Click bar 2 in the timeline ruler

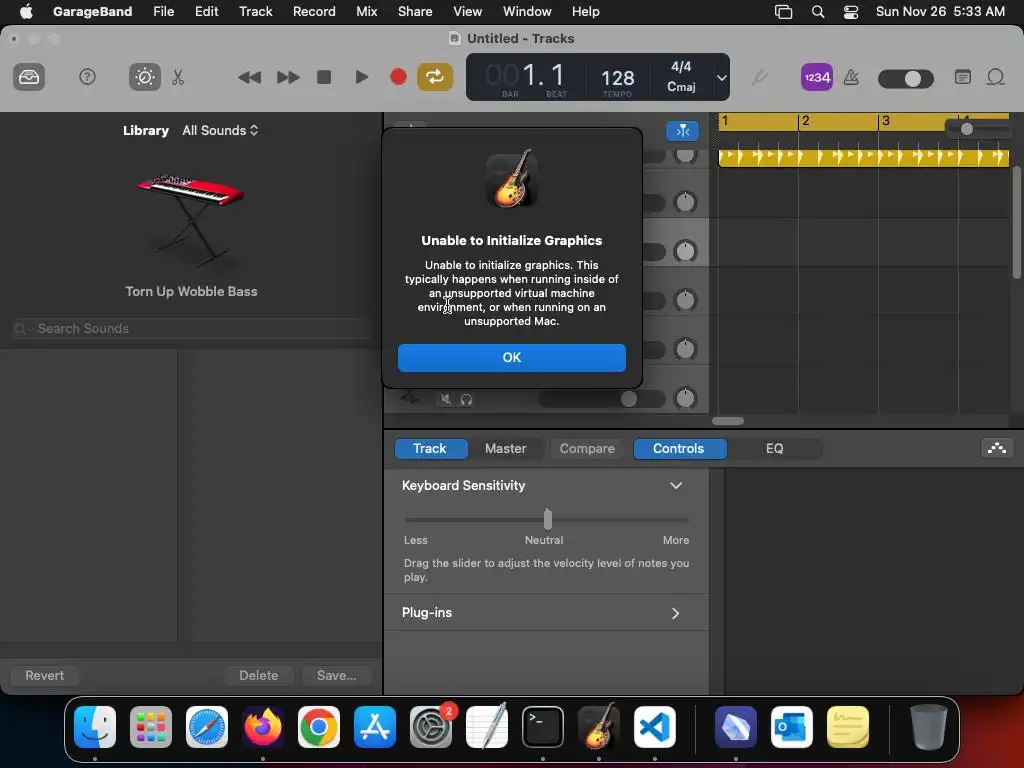point(806,121)
